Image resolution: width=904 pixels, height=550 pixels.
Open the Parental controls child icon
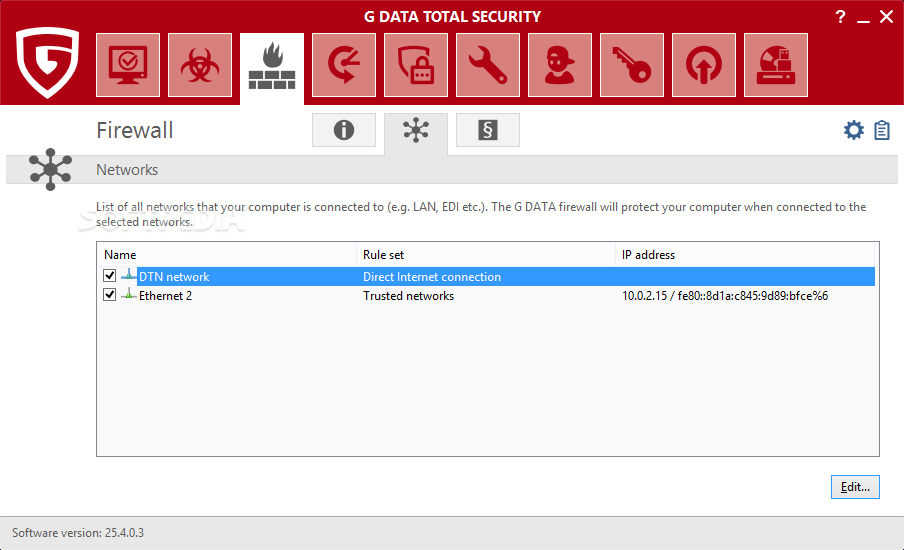[560, 65]
